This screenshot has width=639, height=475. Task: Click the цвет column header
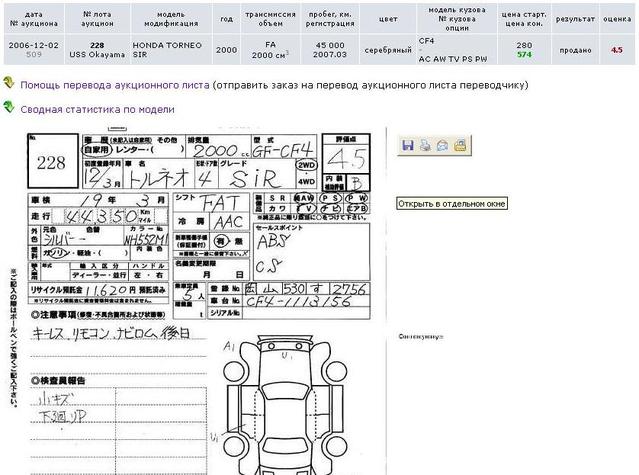(388, 19)
